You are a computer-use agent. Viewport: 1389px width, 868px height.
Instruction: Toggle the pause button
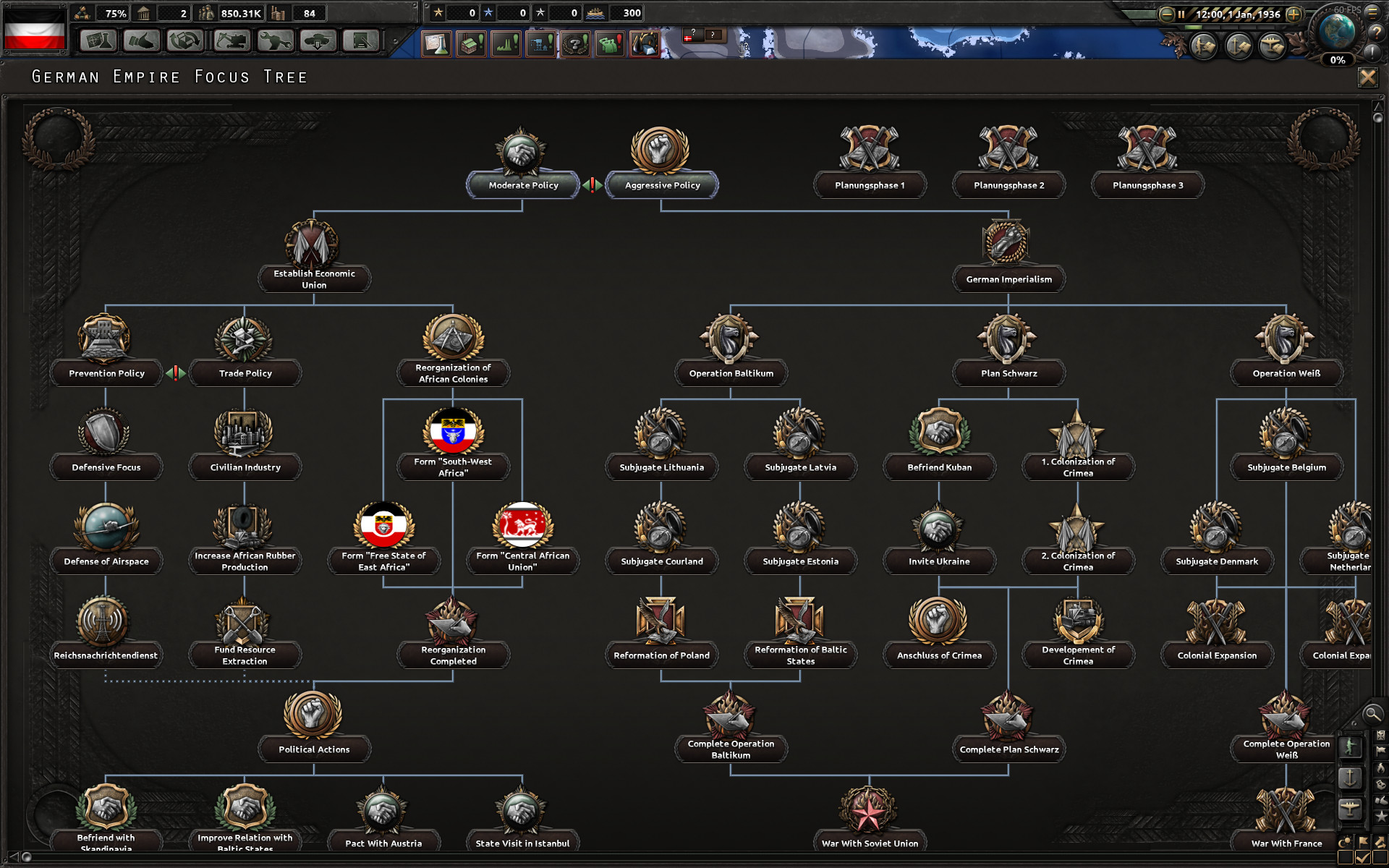[x=1181, y=14]
